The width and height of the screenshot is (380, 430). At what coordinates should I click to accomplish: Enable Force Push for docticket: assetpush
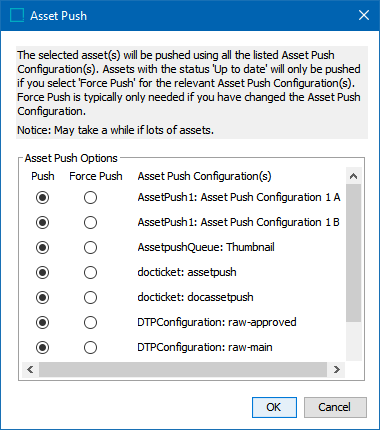tap(90, 273)
